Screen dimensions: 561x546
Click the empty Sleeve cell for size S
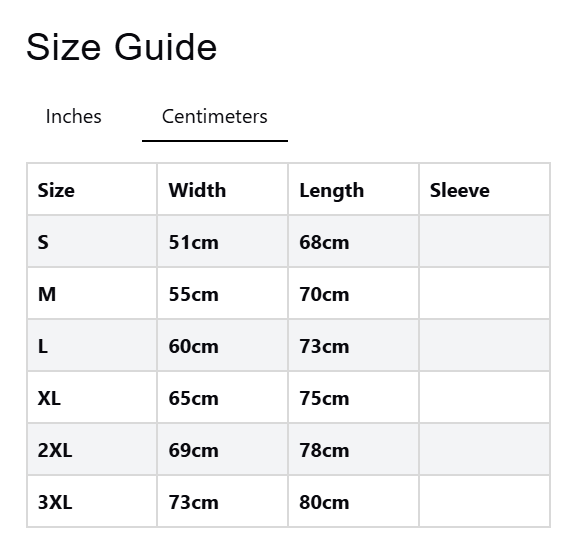click(484, 242)
